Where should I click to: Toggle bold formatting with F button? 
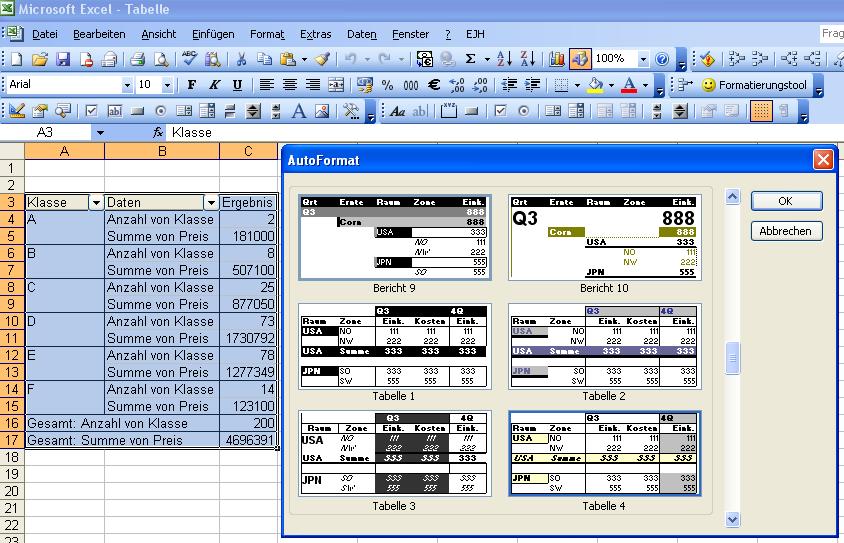[191, 86]
